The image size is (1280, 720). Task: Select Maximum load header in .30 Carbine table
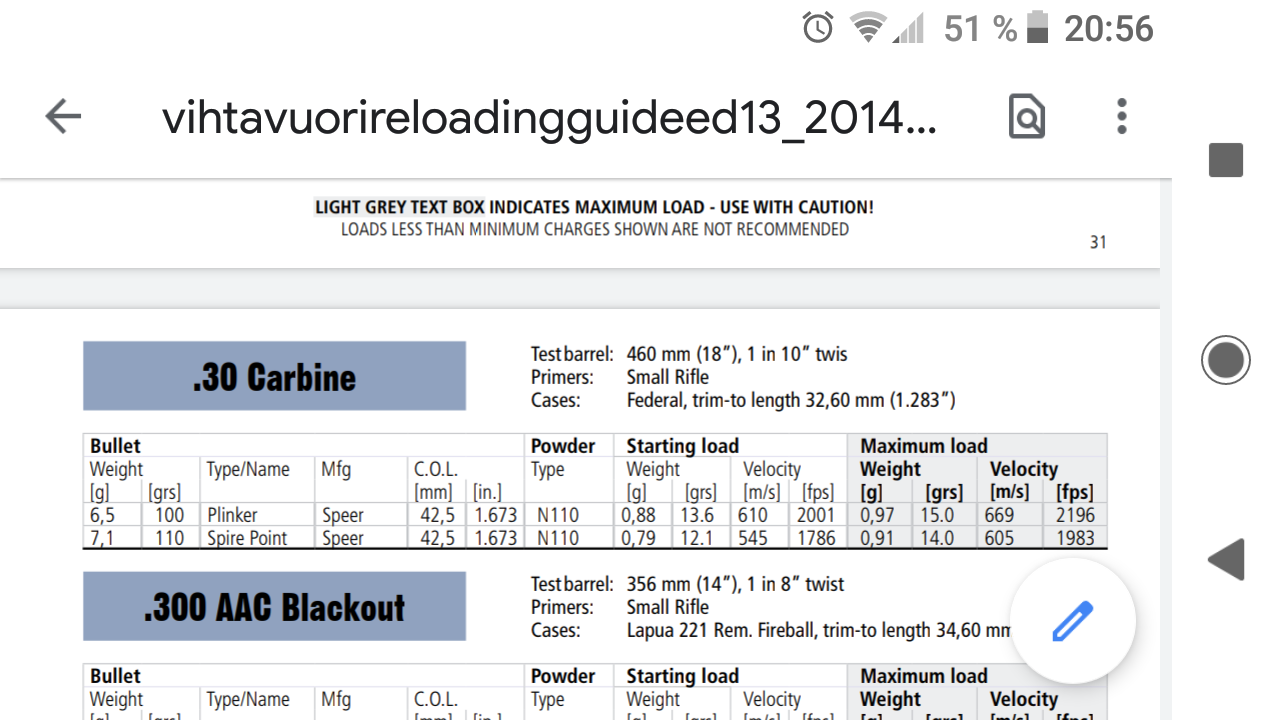tap(923, 446)
